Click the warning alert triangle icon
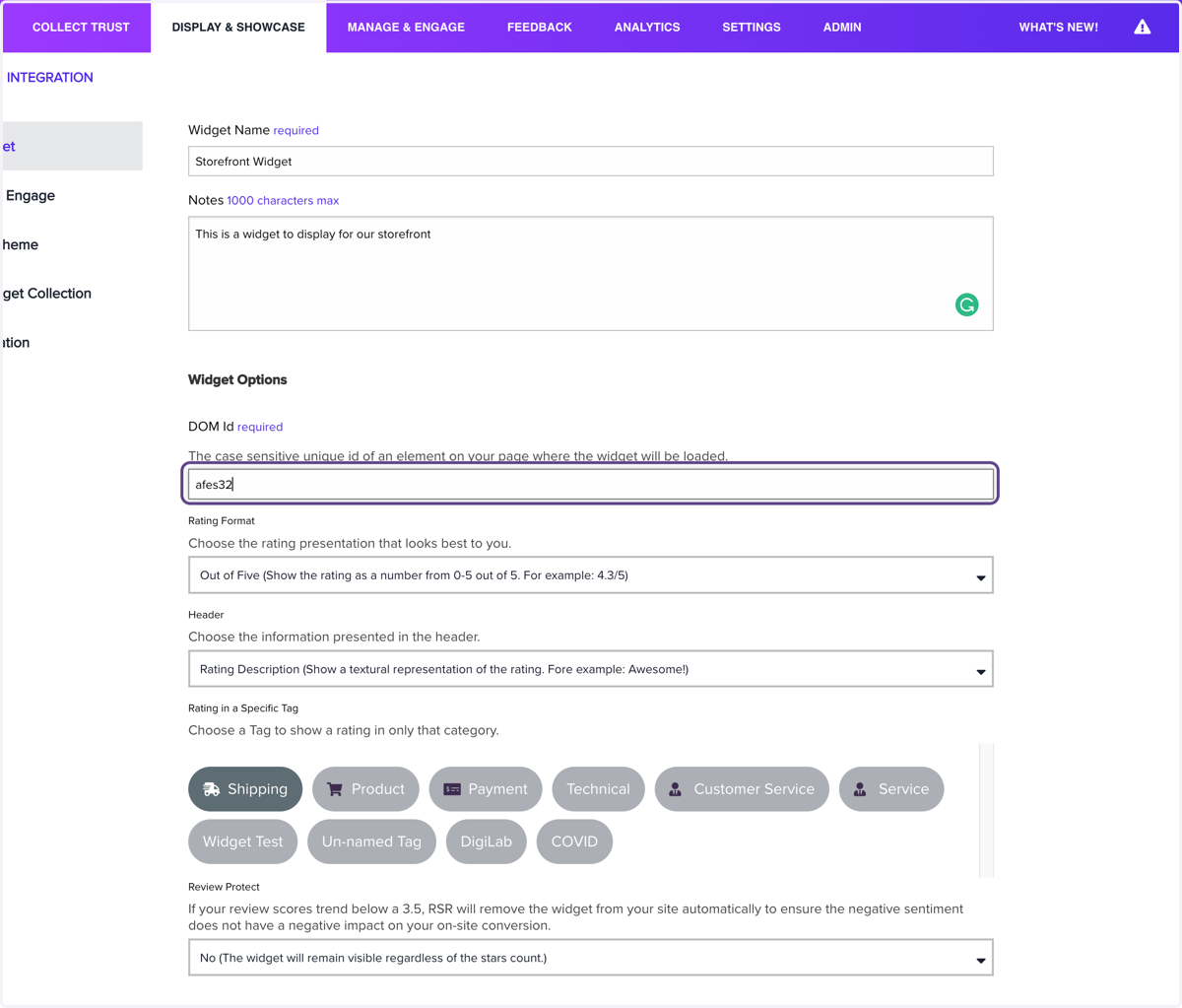The height and width of the screenshot is (1008, 1182). tap(1142, 27)
